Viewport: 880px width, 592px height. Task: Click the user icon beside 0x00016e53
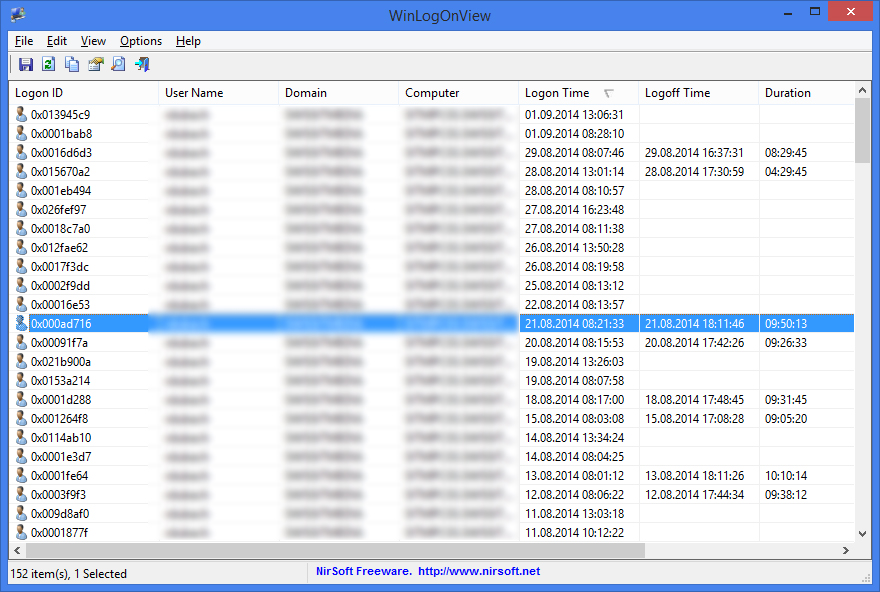(21, 305)
